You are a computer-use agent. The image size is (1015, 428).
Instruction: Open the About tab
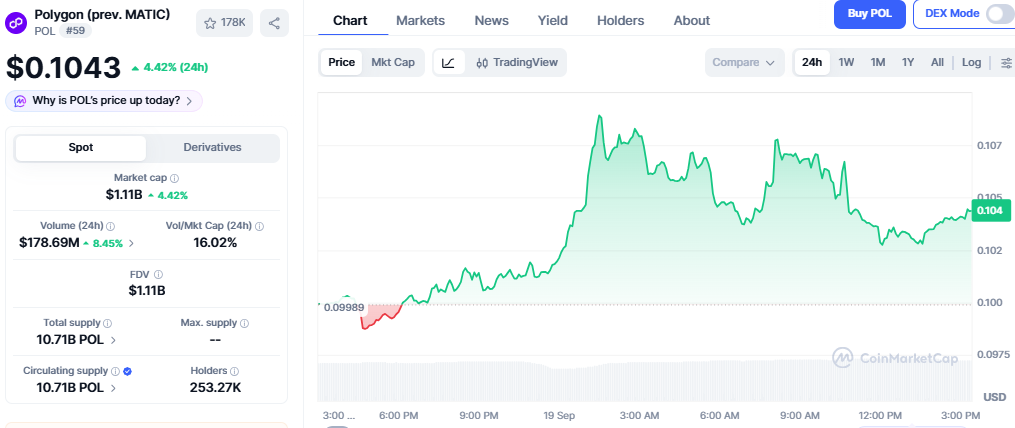[x=691, y=21]
